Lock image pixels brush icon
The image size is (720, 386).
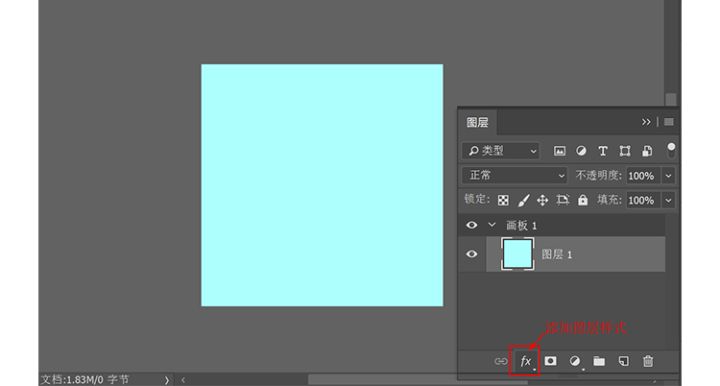[x=523, y=200]
